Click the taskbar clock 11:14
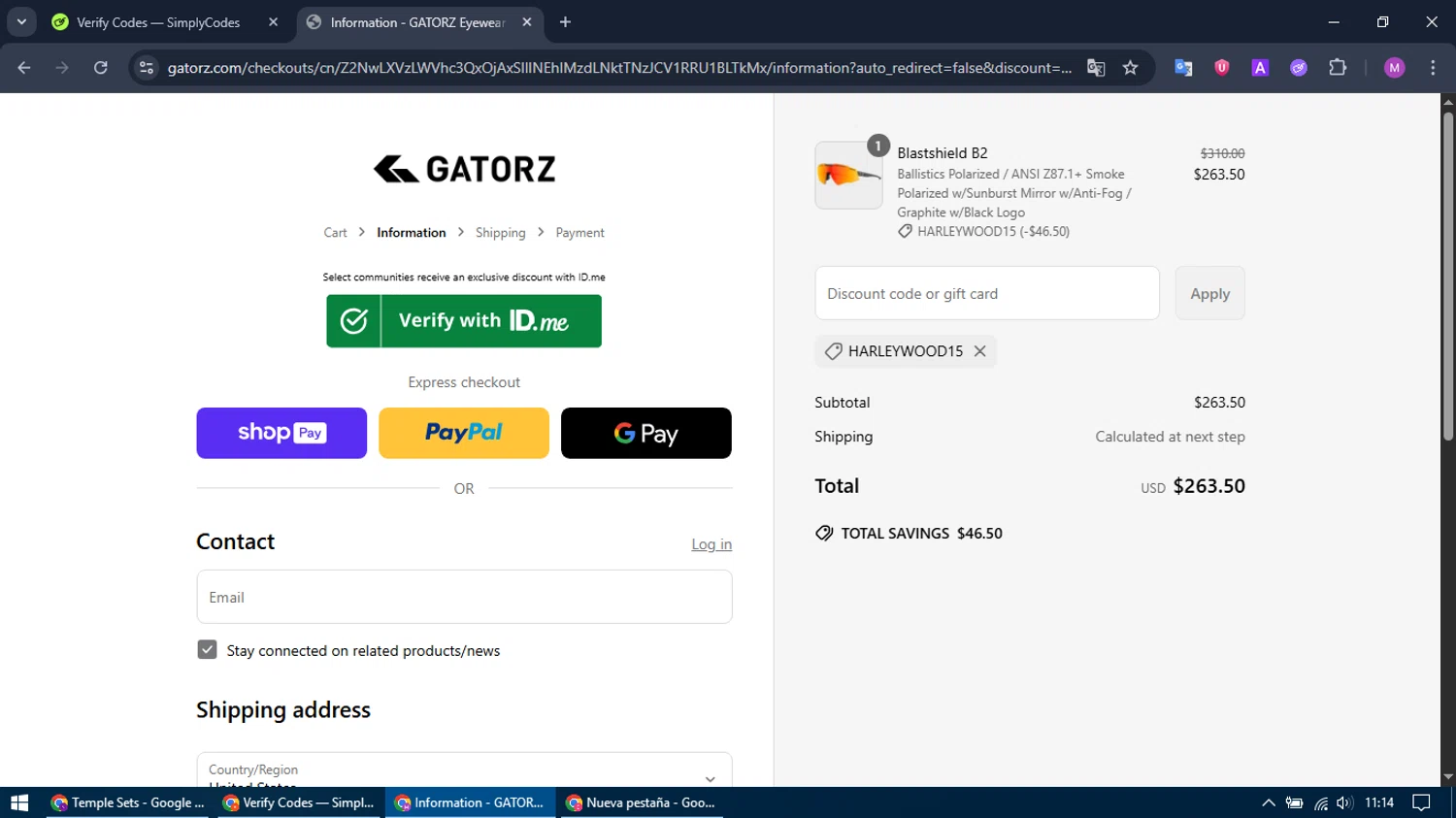 point(1379,802)
